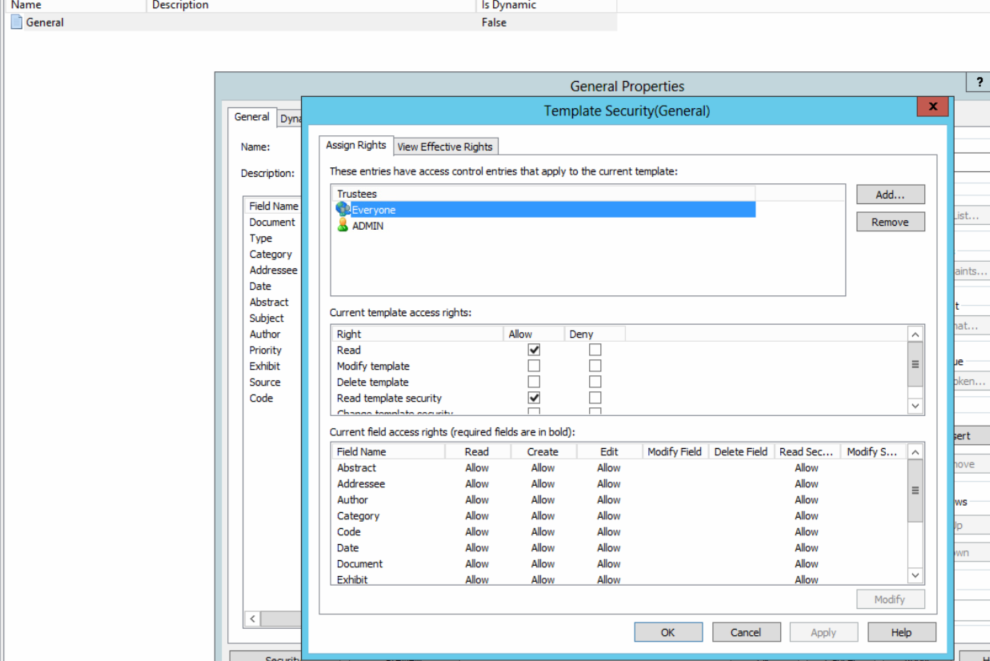The image size is (990, 661).
Task: Click the template rights list scroll-up arrow
Action: click(x=915, y=334)
